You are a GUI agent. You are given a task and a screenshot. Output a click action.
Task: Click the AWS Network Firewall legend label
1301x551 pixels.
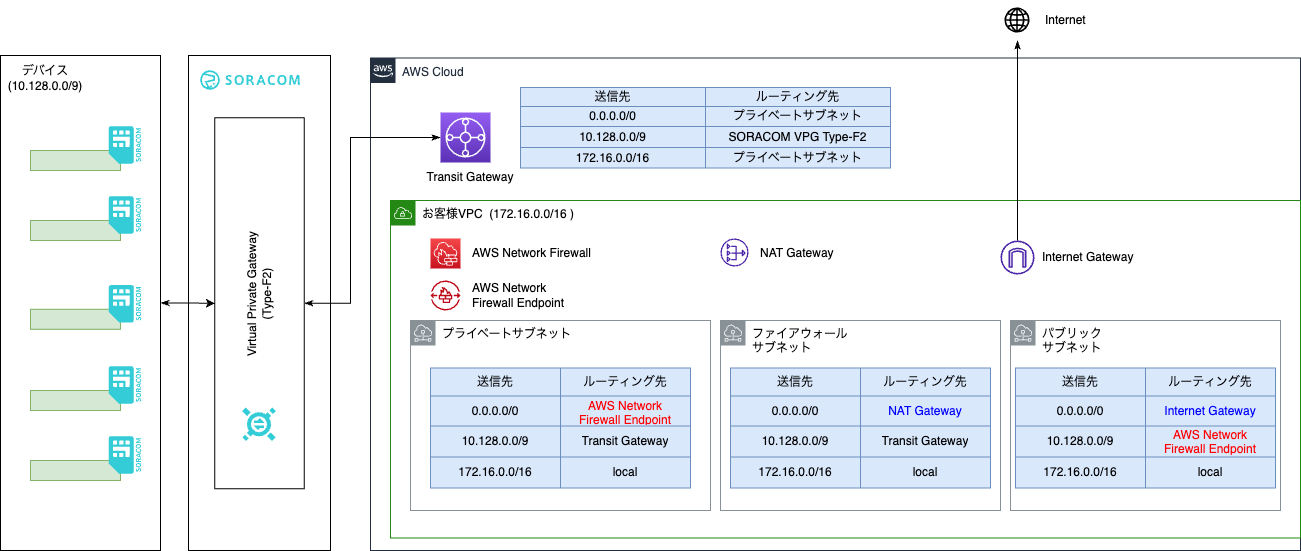coord(531,253)
